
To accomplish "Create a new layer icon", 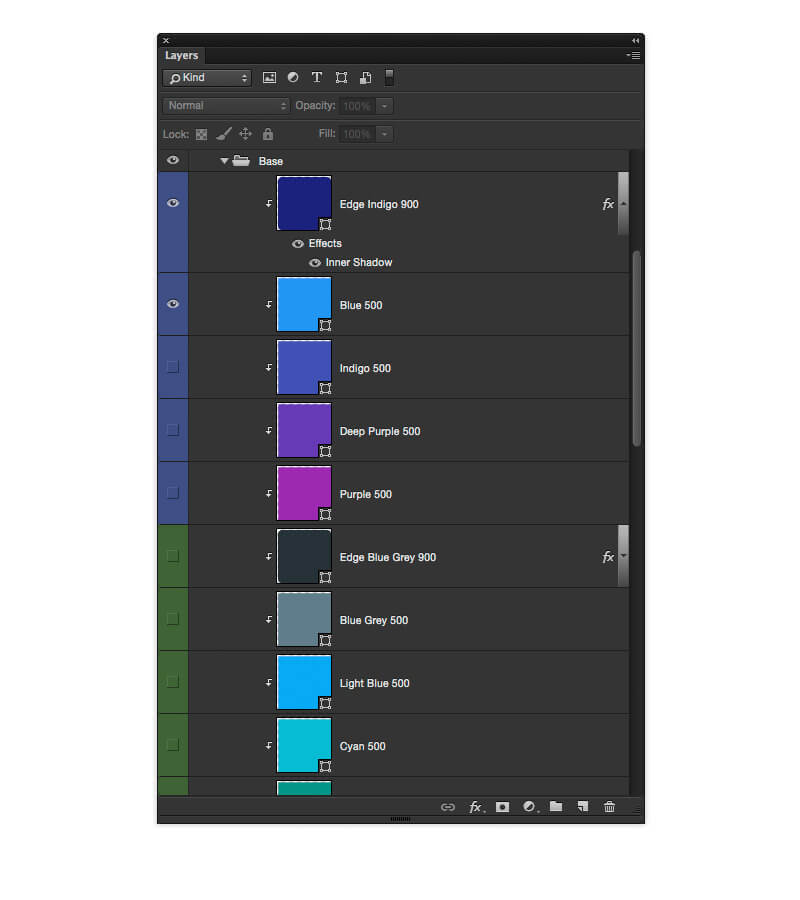I will tap(583, 806).
